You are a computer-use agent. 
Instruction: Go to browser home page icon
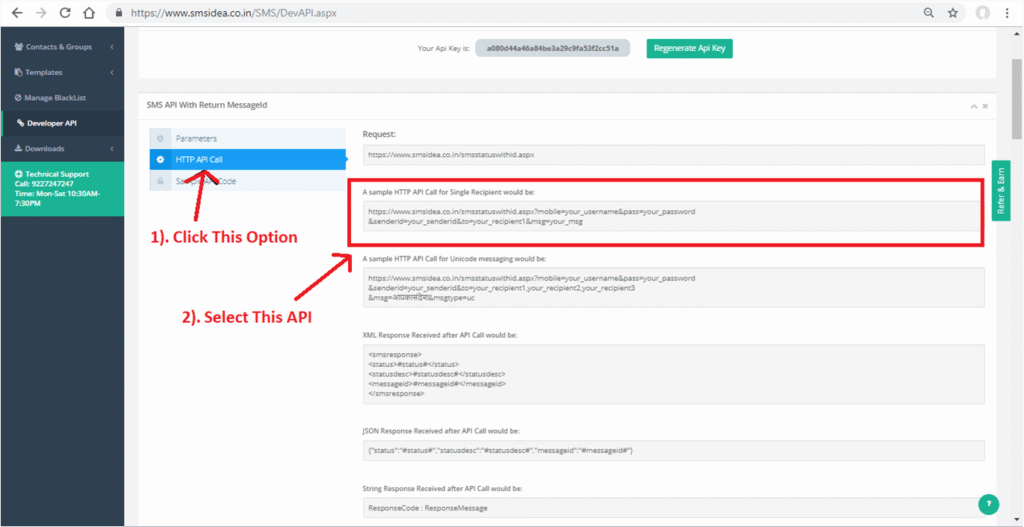(x=89, y=13)
